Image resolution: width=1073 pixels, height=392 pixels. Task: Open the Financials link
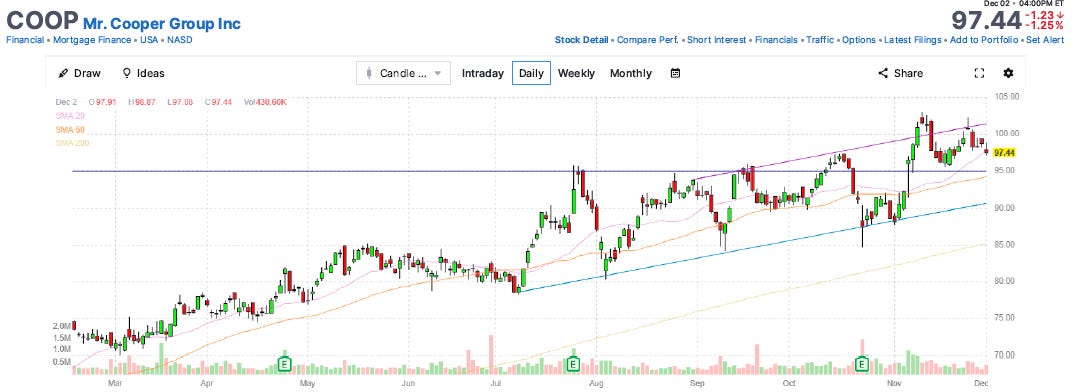pos(776,40)
